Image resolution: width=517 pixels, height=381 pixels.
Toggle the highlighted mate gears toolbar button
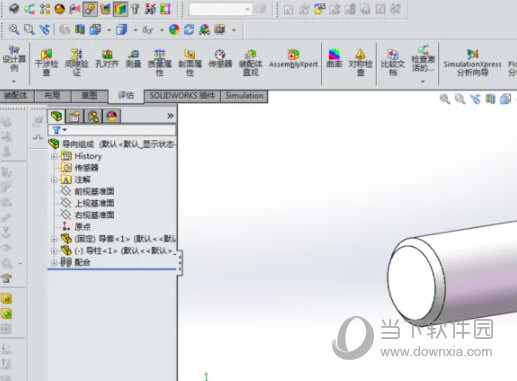[90, 9]
